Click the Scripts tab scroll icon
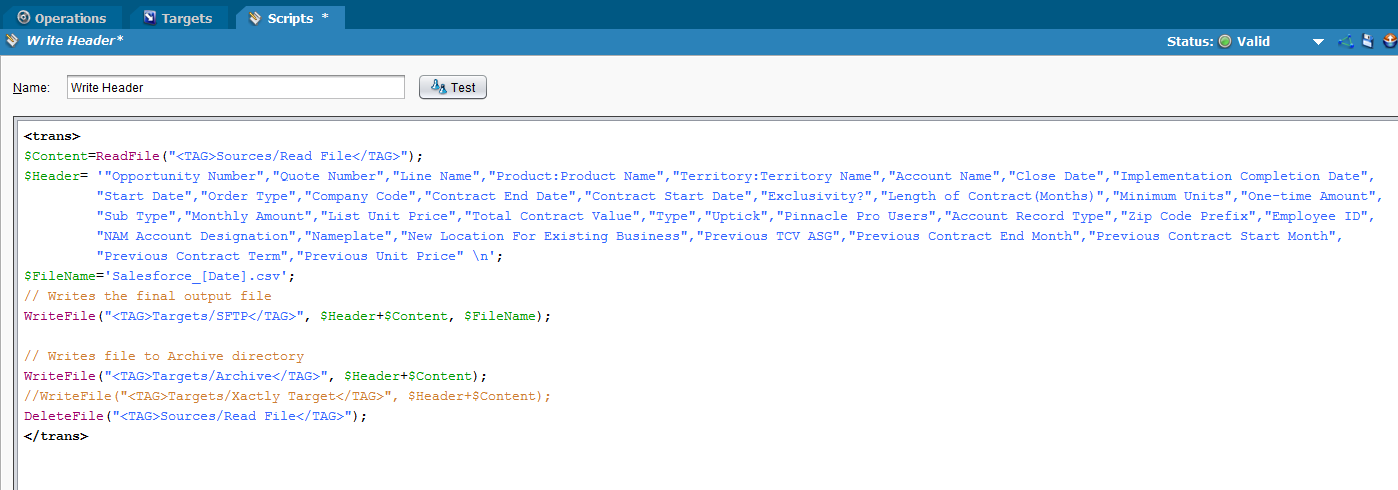 pyautogui.click(x=255, y=18)
